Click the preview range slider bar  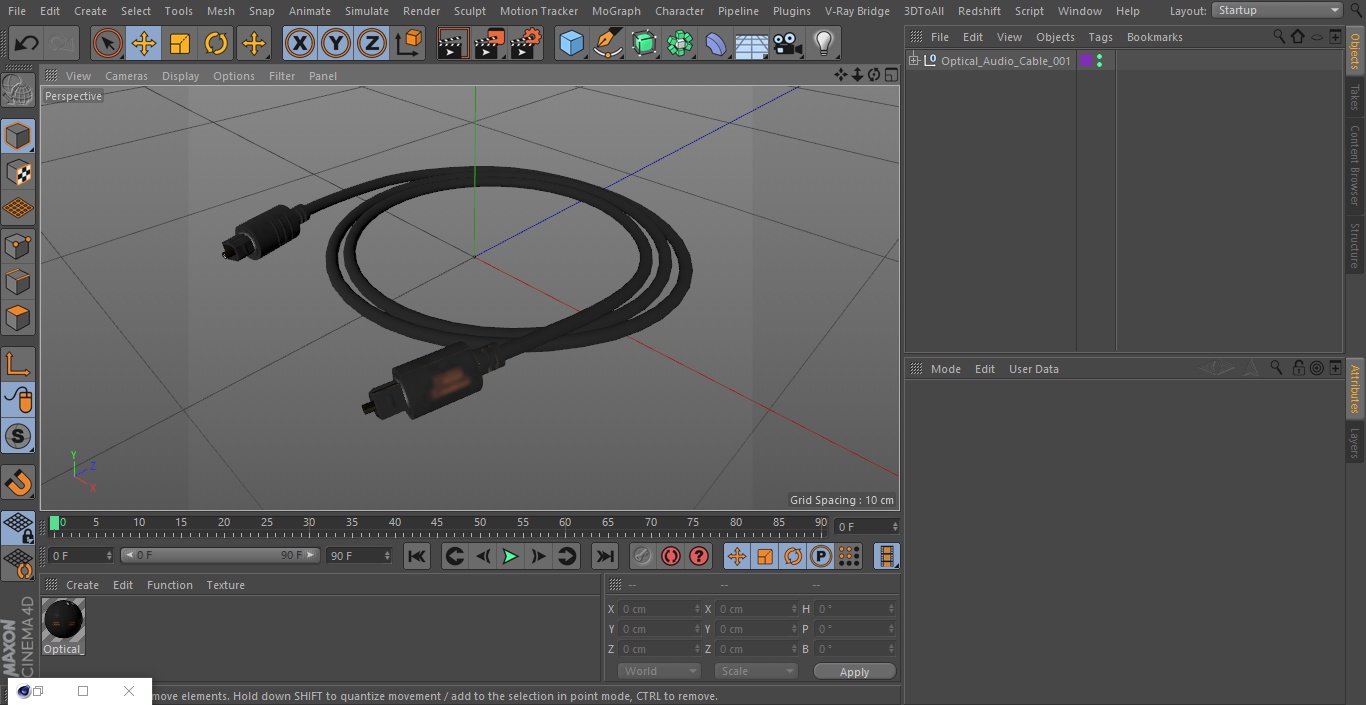[x=219, y=555]
